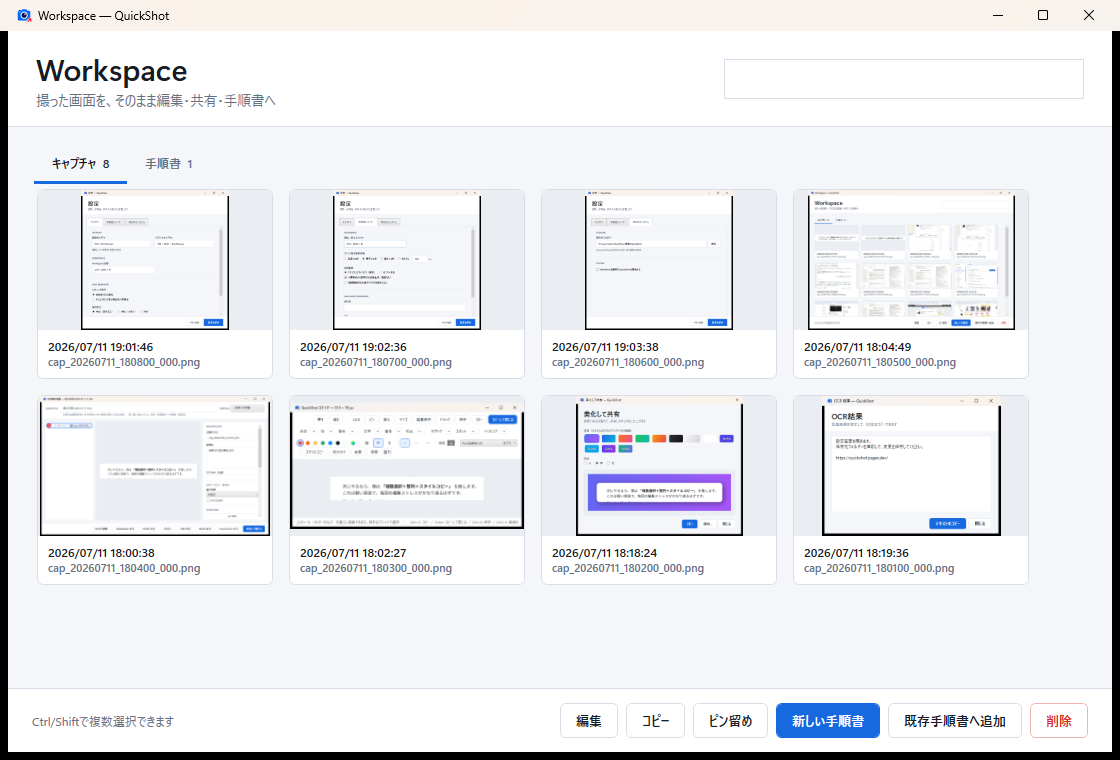Select thumbnail of cap_20260711_180500_000.png
This screenshot has height=760, width=1120.
point(911,260)
